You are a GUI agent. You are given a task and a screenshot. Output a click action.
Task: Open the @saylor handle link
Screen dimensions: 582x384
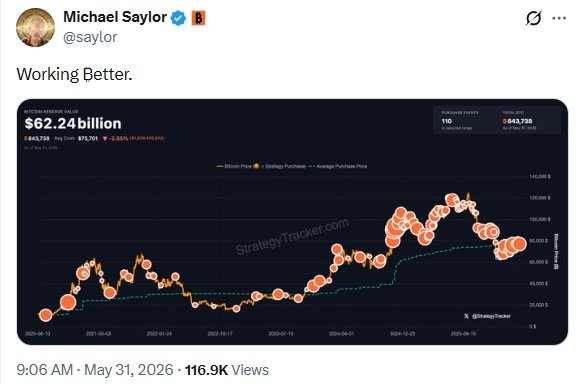click(x=90, y=37)
